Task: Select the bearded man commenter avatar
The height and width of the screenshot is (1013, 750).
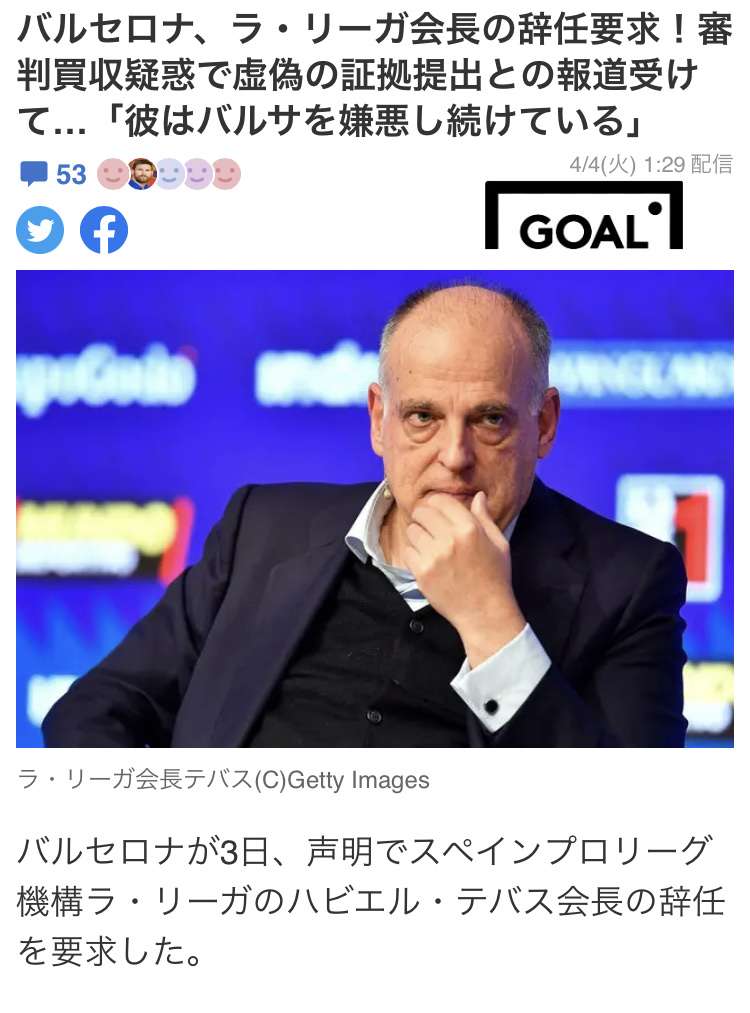Action: tap(141, 174)
